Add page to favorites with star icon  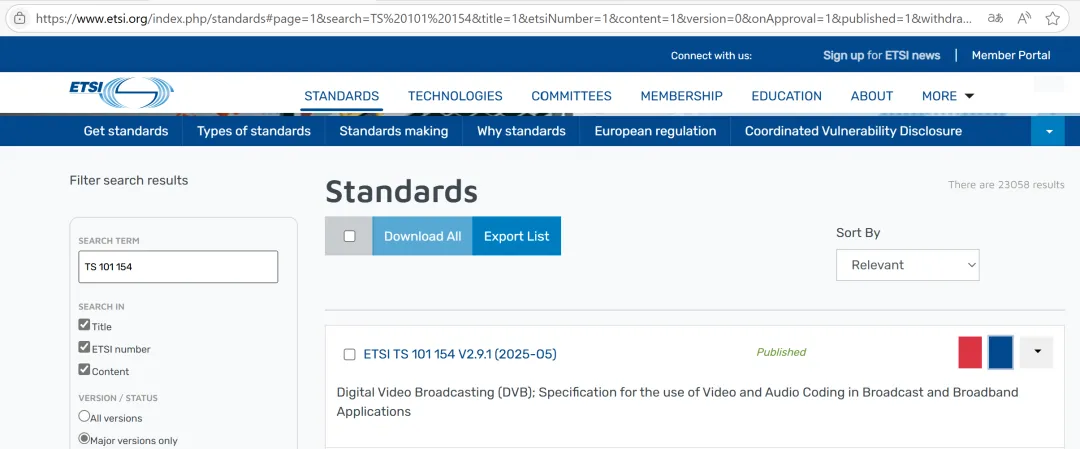pyautogui.click(x=1052, y=18)
